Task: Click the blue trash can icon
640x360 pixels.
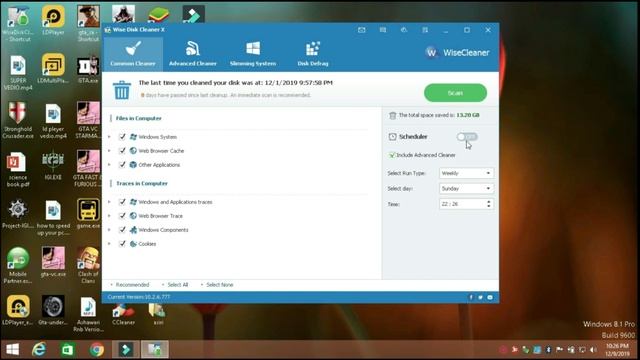Action: point(122,90)
